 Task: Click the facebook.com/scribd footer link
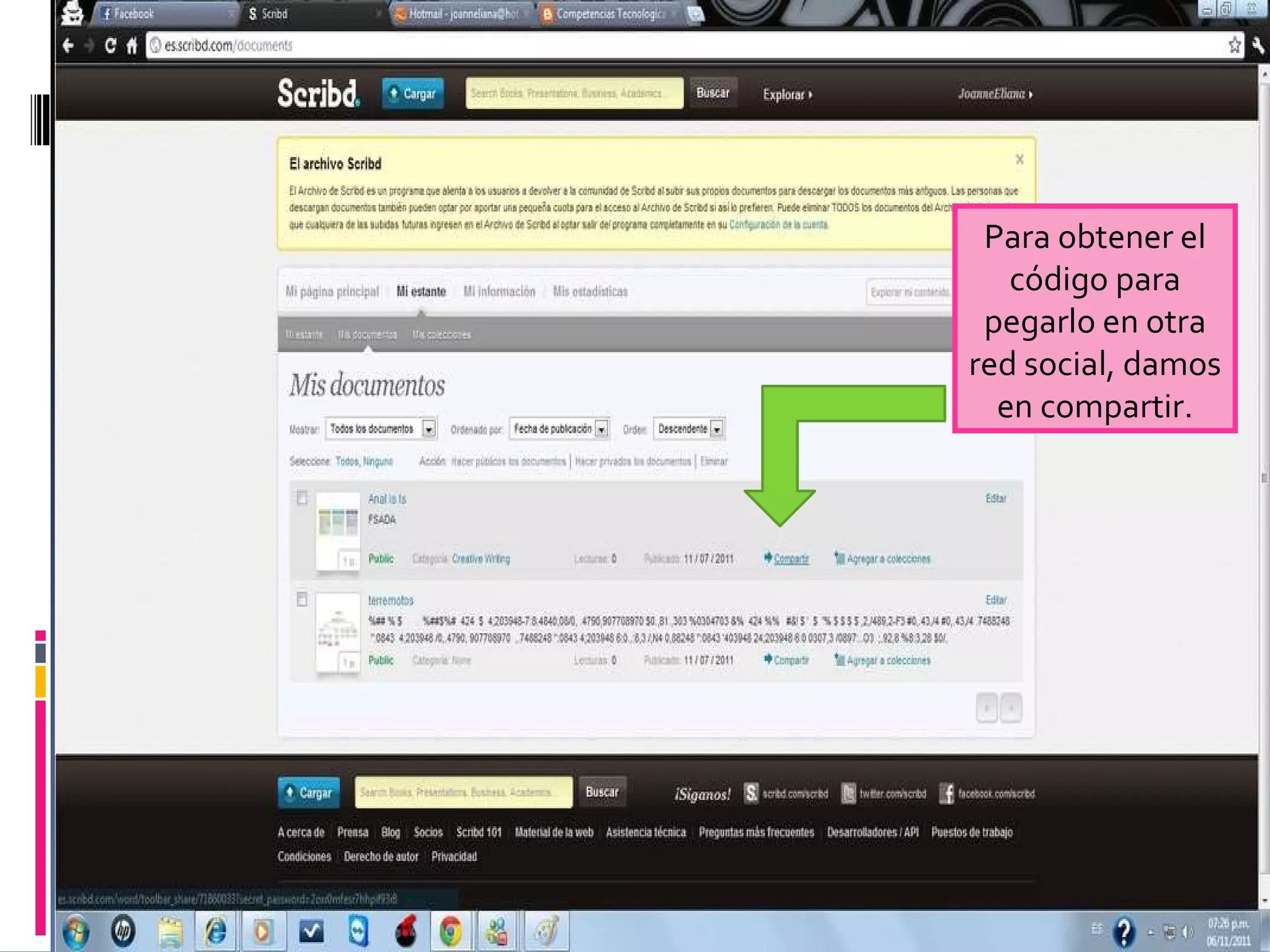pos(987,793)
